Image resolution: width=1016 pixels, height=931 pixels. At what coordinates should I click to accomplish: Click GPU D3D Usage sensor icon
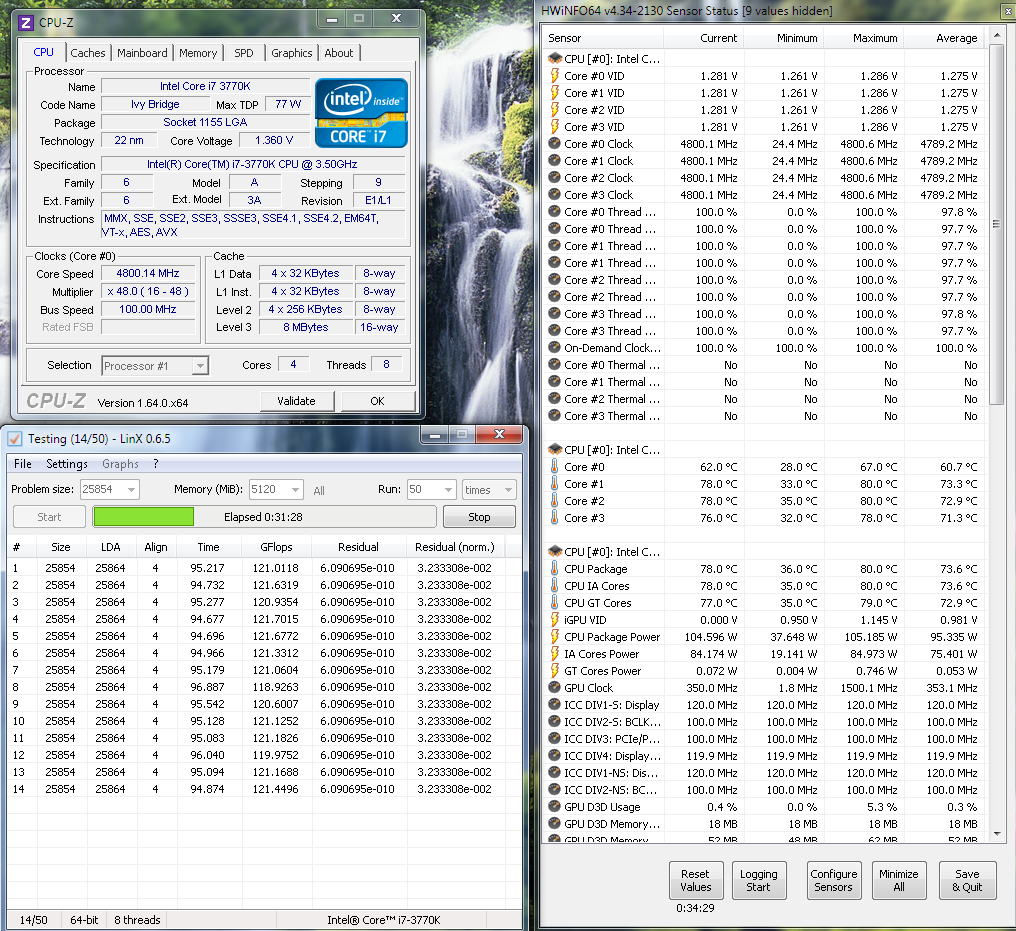(555, 807)
